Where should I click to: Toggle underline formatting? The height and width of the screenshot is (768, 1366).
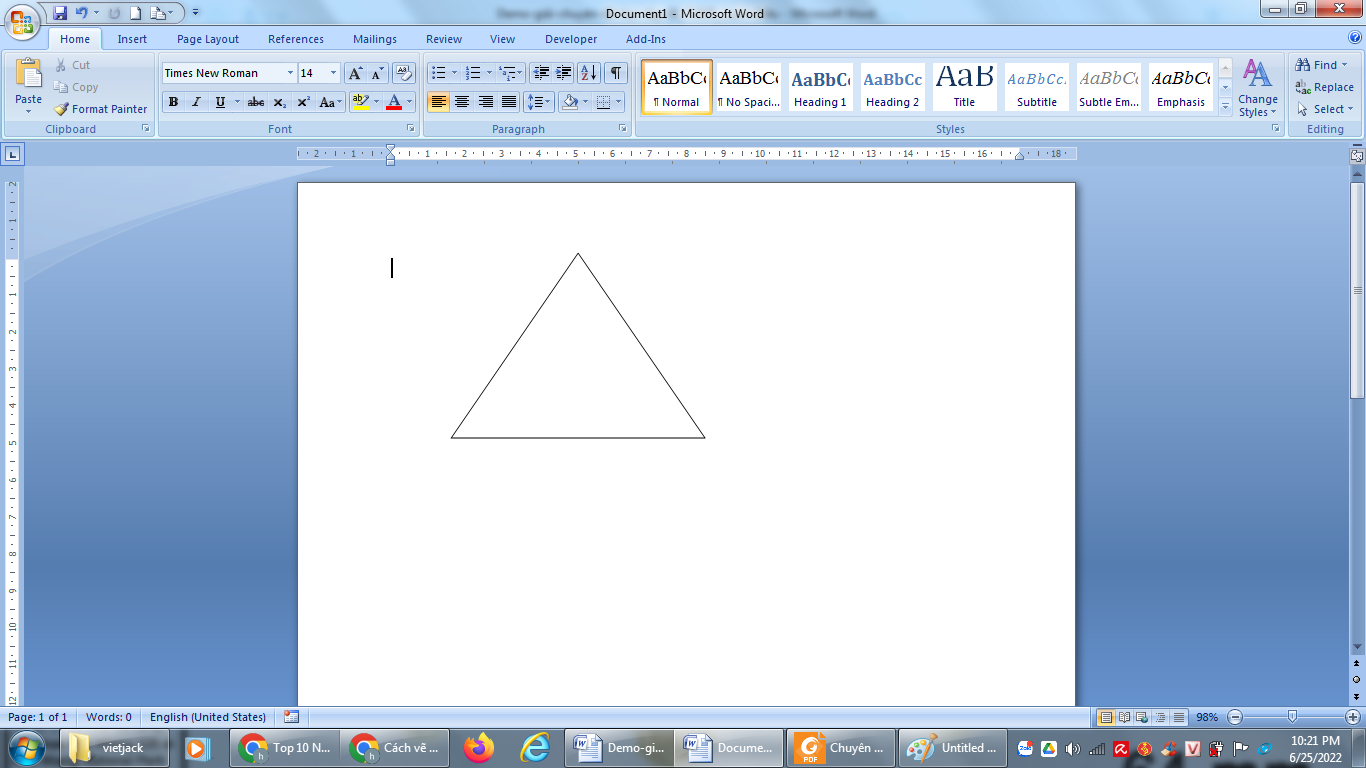(x=220, y=102)
